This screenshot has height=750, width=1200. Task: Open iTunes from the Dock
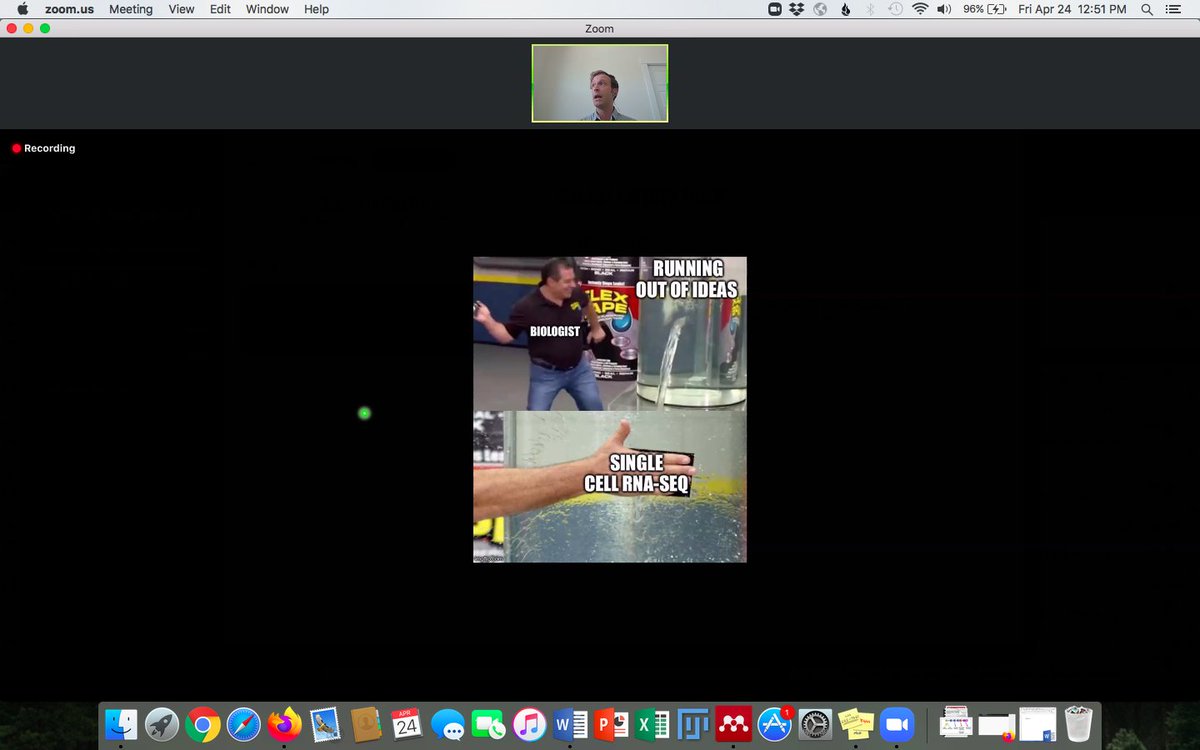tap(530, 723)
